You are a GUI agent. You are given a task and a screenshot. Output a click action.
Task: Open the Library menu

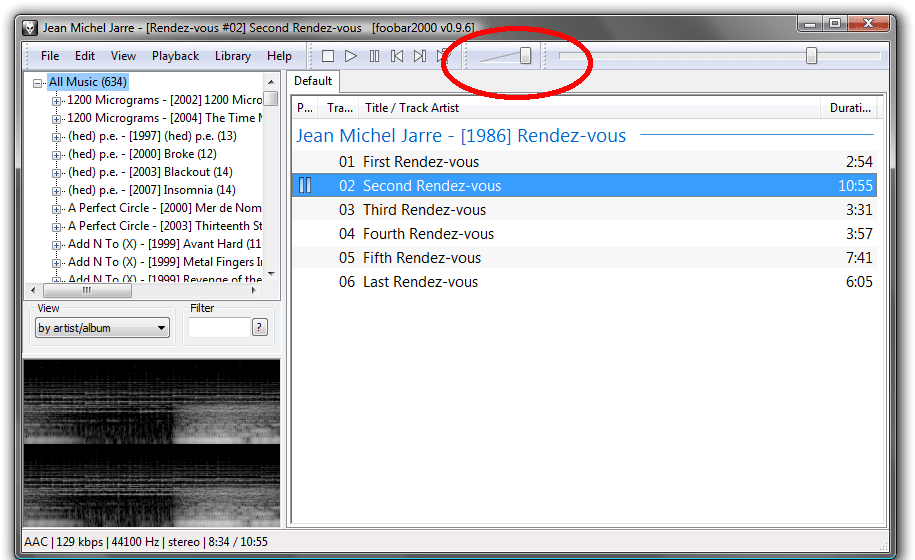pyautogui.click(x=232, y=56)
